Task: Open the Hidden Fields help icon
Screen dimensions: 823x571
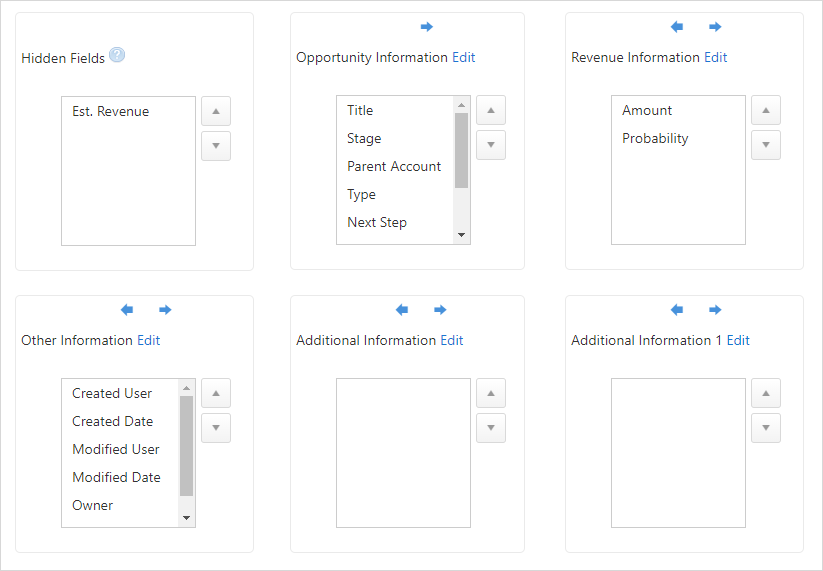Action: (x=117, y=55)
